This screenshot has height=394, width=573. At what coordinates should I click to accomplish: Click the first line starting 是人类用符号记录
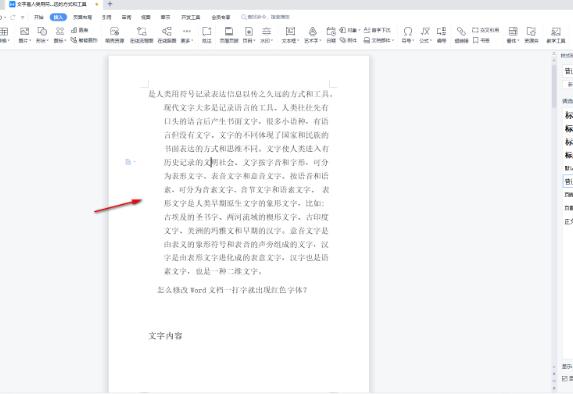[x=240, y=94]
